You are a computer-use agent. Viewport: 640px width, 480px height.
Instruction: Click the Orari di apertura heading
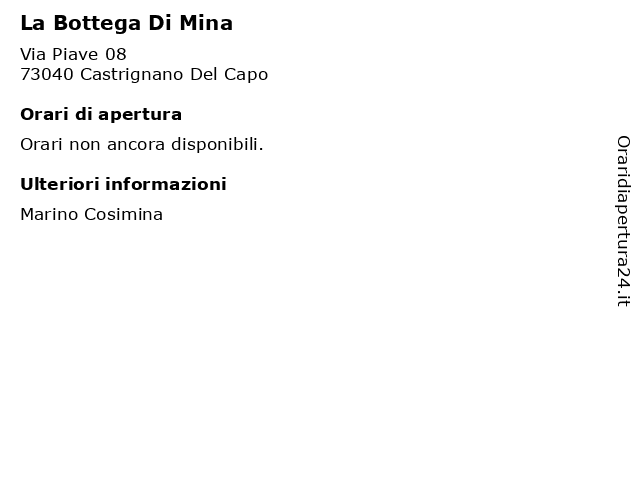pyautogui.click(x=101, y=114)
